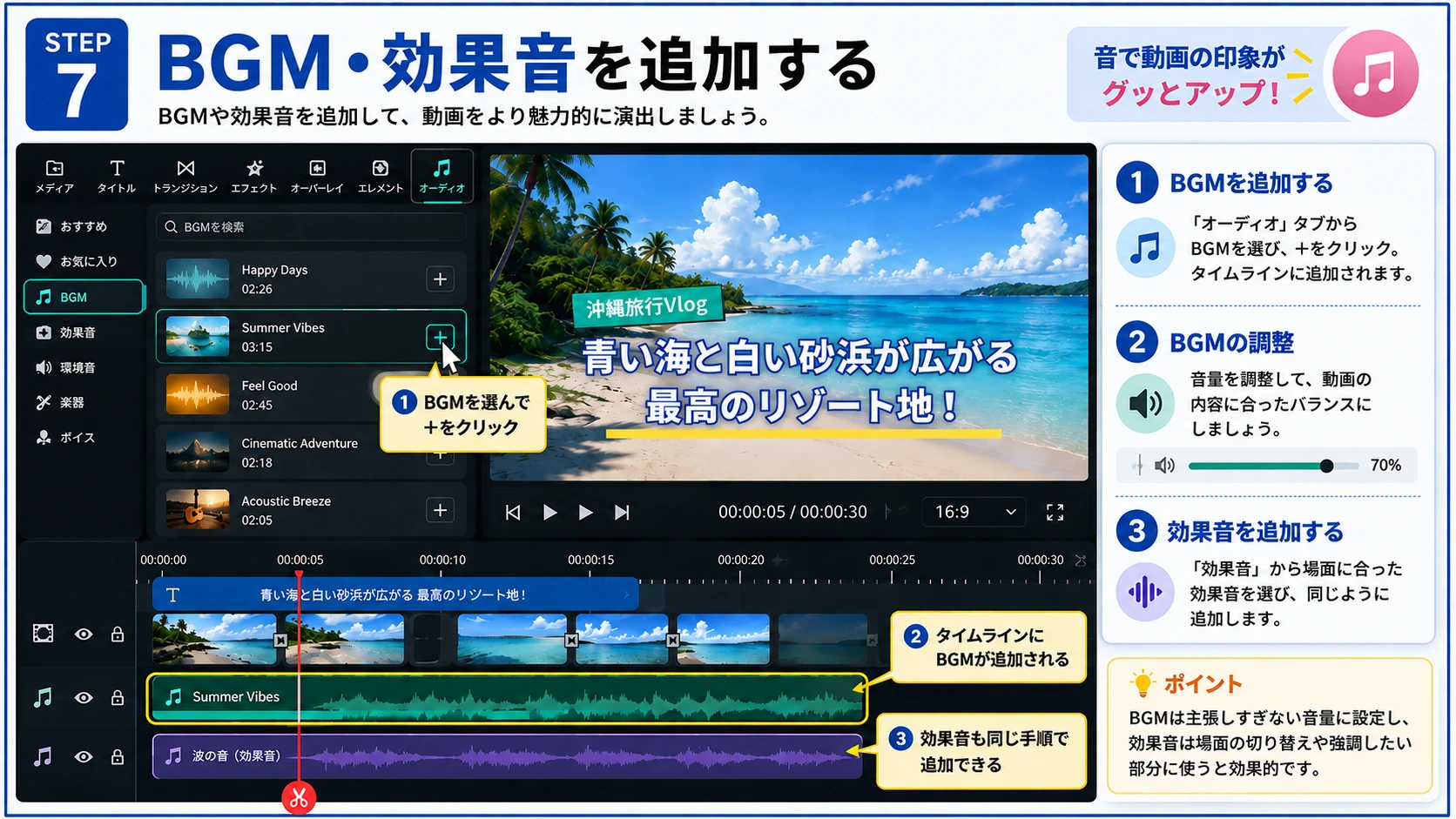Jump to the end of the preview
Viewport: 1456px width, 819px height.
pos(622,513)
